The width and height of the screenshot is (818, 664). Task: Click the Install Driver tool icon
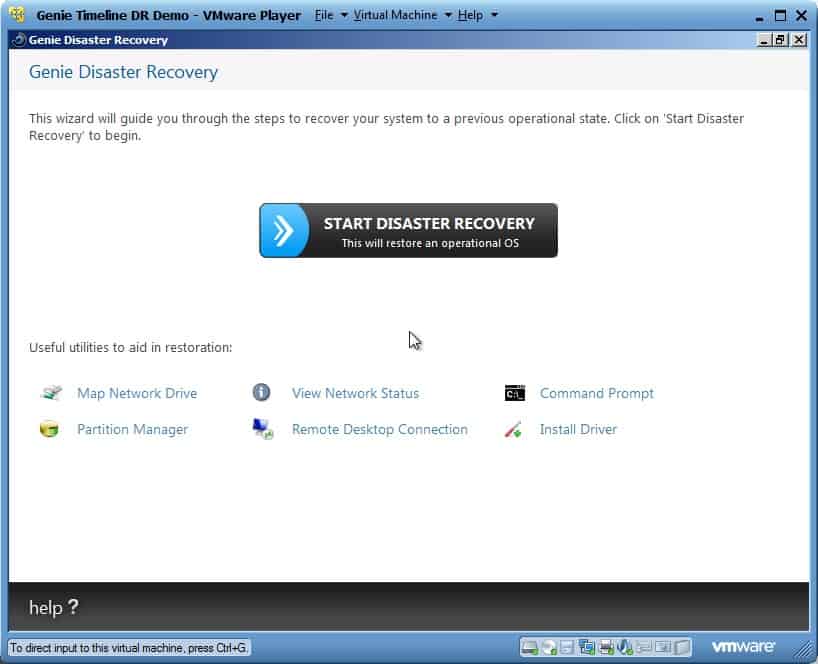[513, 429]
